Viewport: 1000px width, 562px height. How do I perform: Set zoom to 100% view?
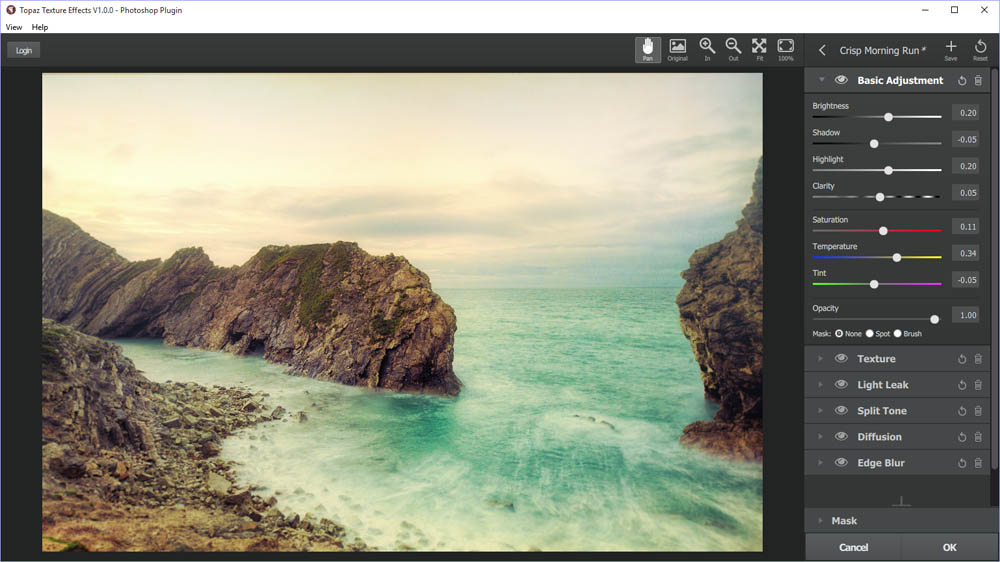coord(786,49)
